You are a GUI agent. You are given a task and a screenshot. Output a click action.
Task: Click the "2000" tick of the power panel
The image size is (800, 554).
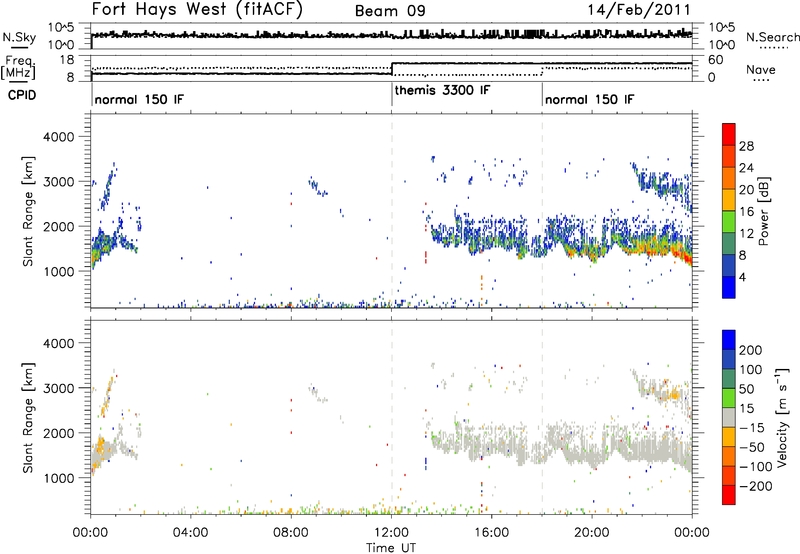tap(58, 226)
